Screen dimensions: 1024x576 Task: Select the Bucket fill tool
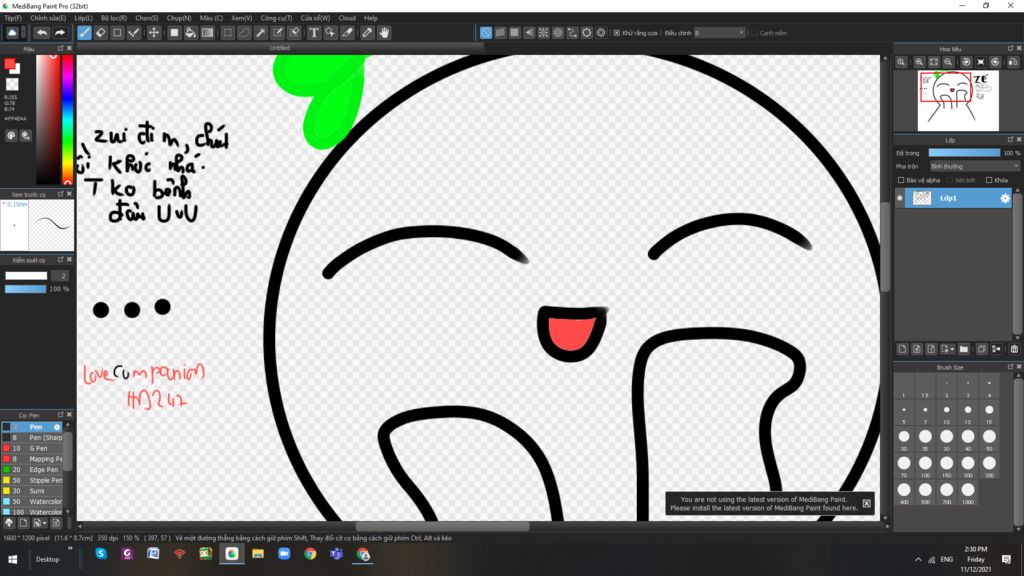point(191,33)
